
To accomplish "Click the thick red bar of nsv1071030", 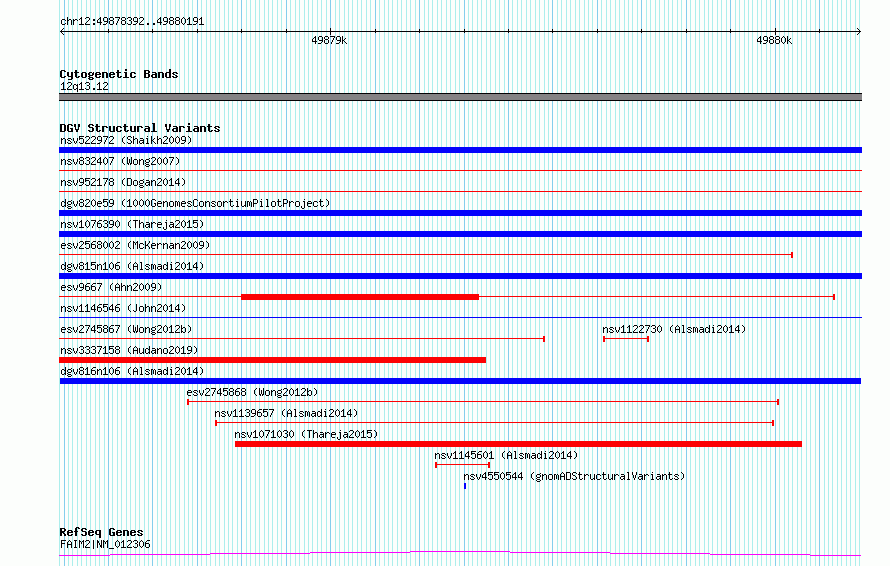I will pos(518,444).
